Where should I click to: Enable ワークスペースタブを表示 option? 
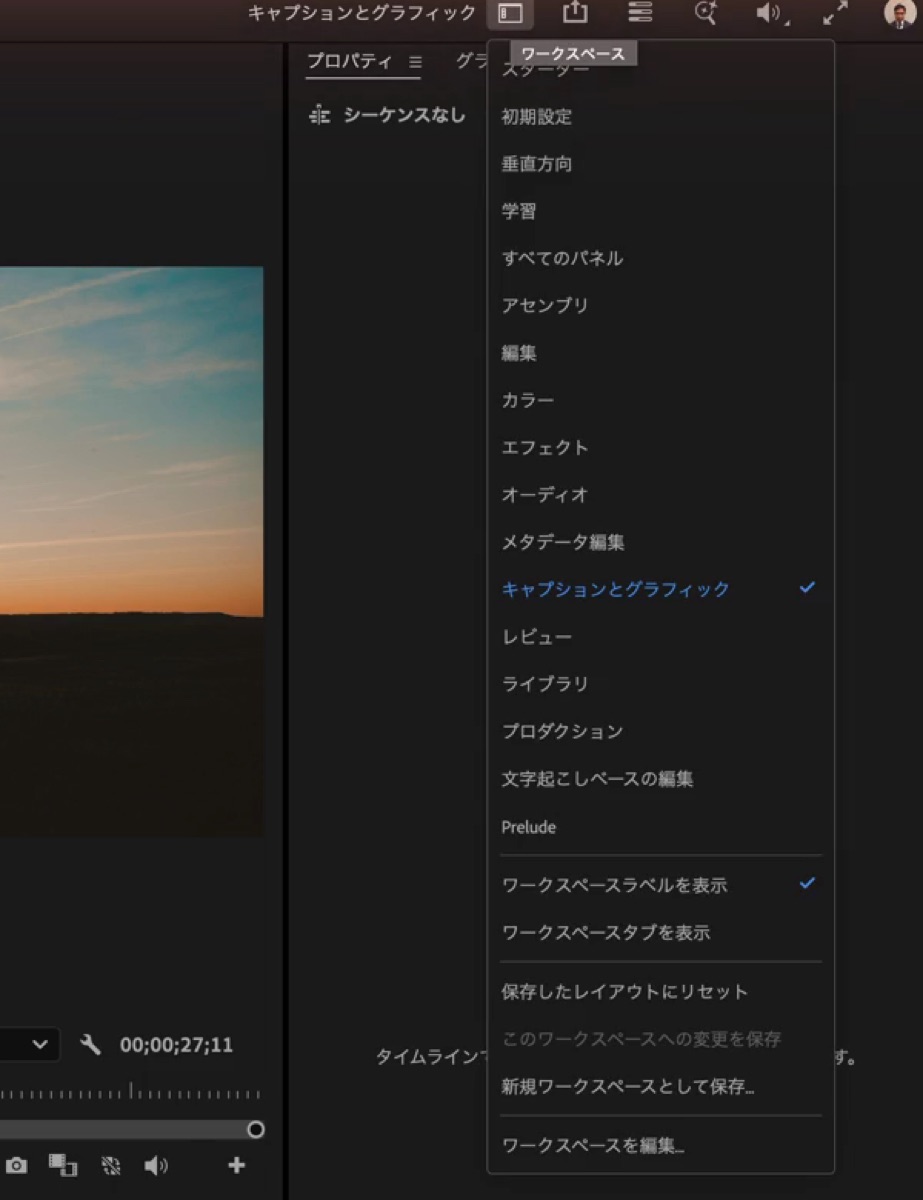point(660,932)
